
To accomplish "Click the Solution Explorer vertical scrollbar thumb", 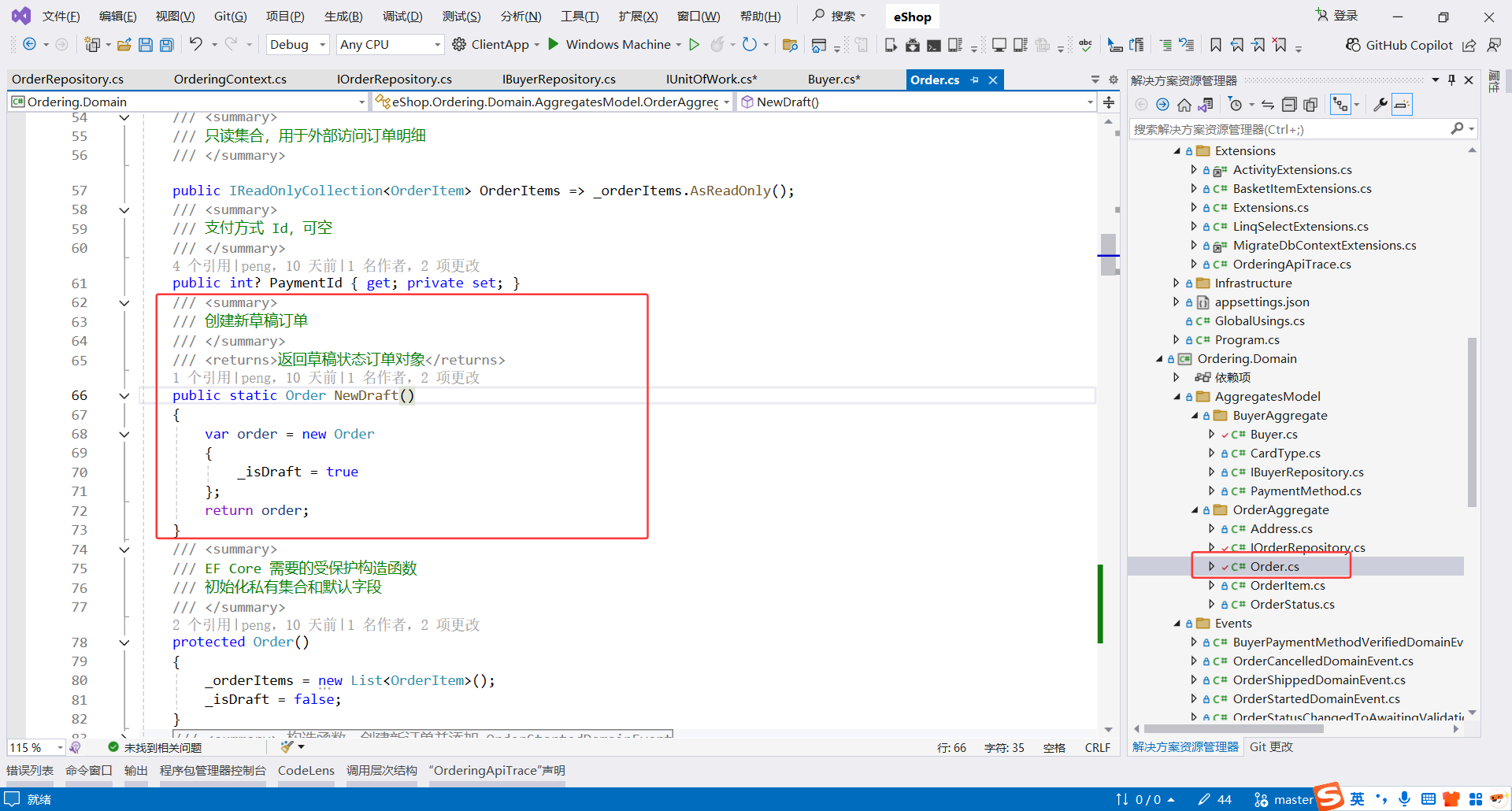I will tap(1472, 422).
